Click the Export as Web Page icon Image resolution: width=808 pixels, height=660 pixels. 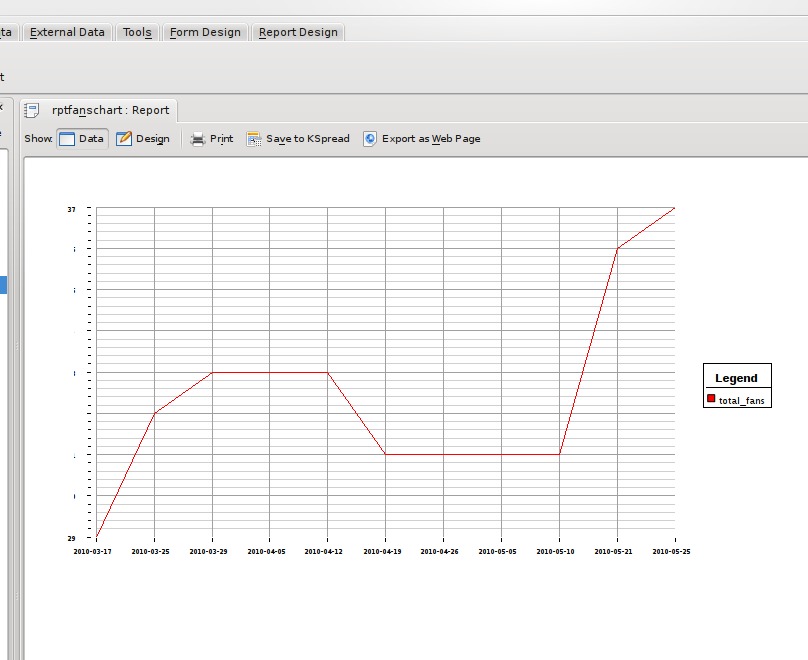tap(370, 139)
